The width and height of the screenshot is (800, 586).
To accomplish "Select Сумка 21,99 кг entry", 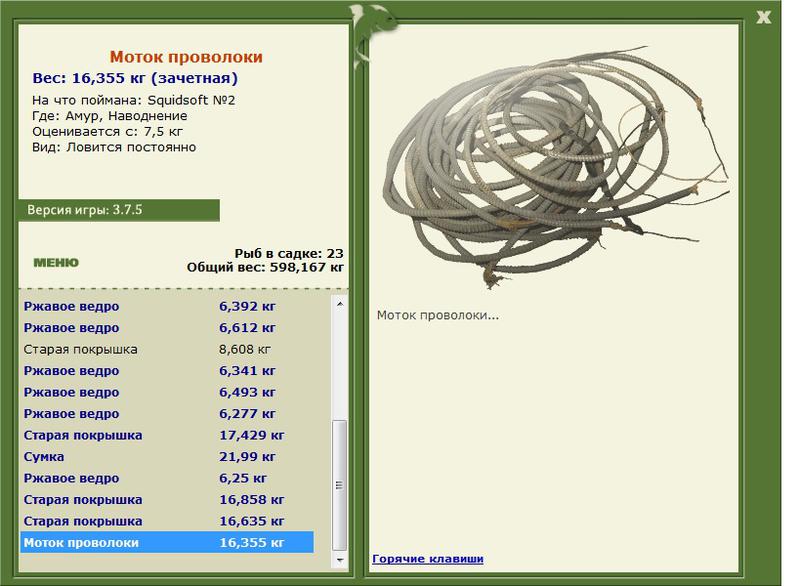I will pos(167,456).
